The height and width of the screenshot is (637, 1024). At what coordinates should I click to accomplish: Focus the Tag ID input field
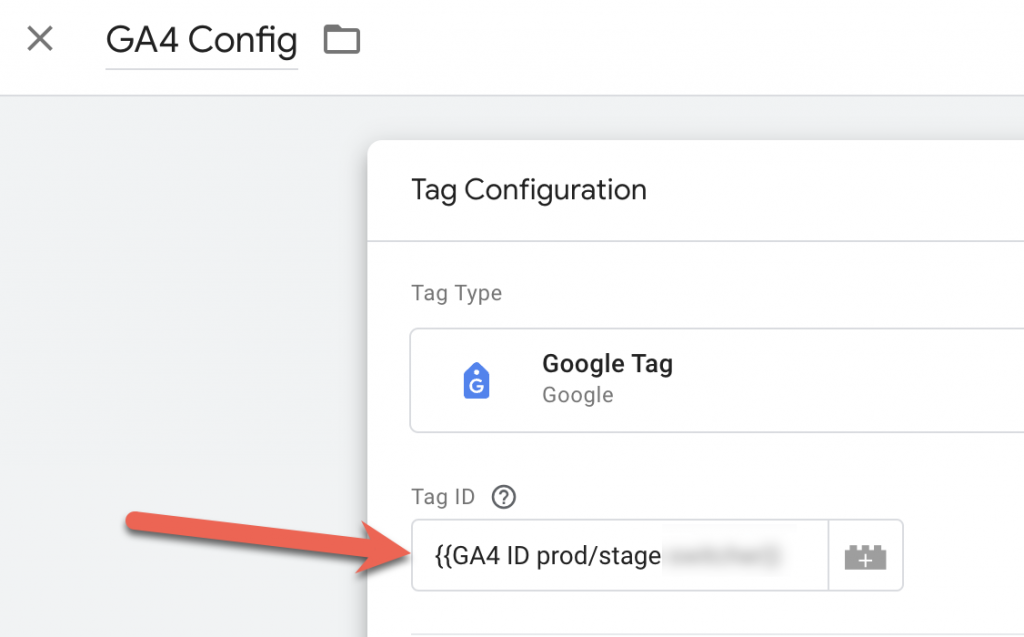point(620,555)
